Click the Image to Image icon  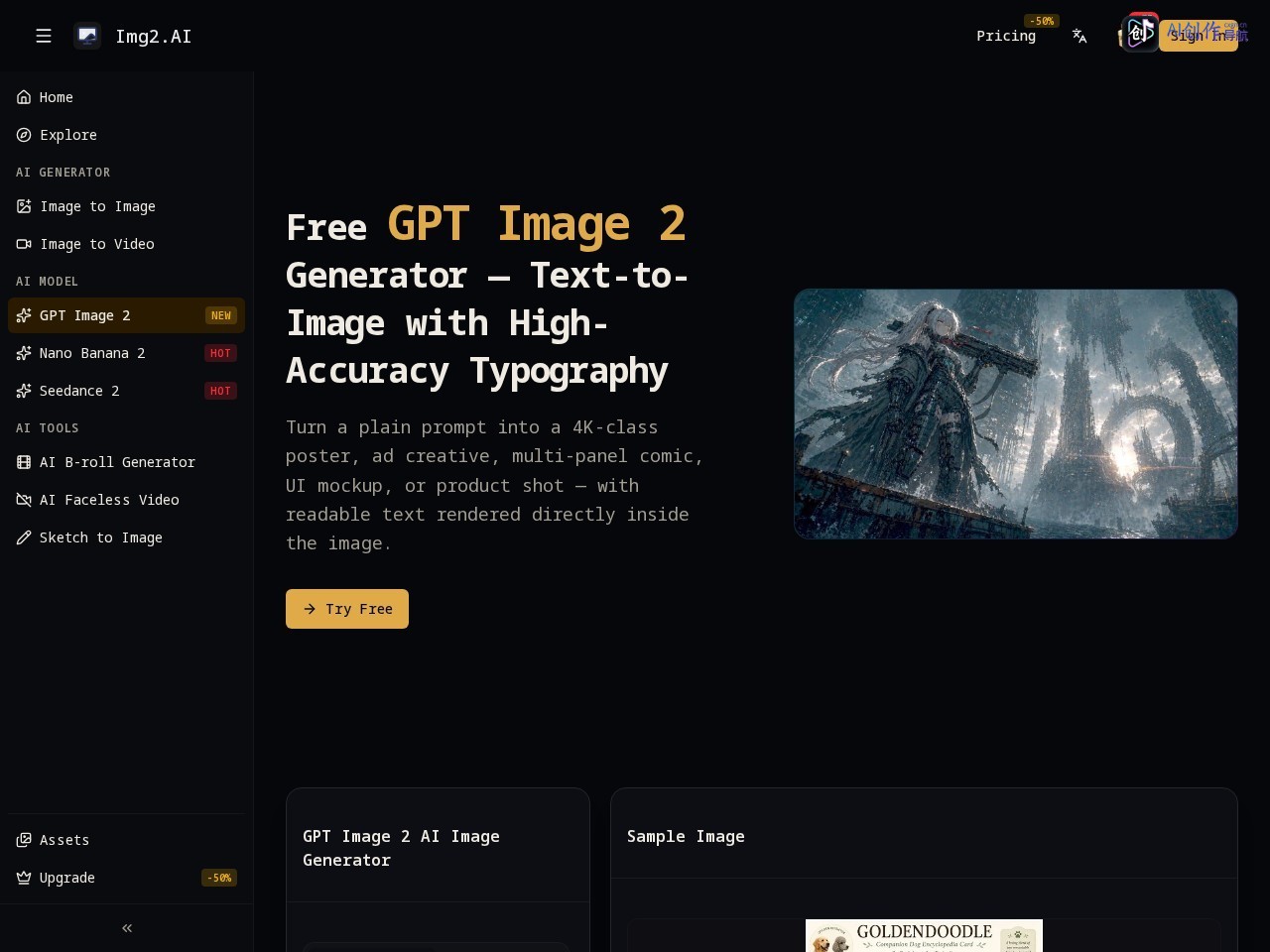tap(24, 206)
